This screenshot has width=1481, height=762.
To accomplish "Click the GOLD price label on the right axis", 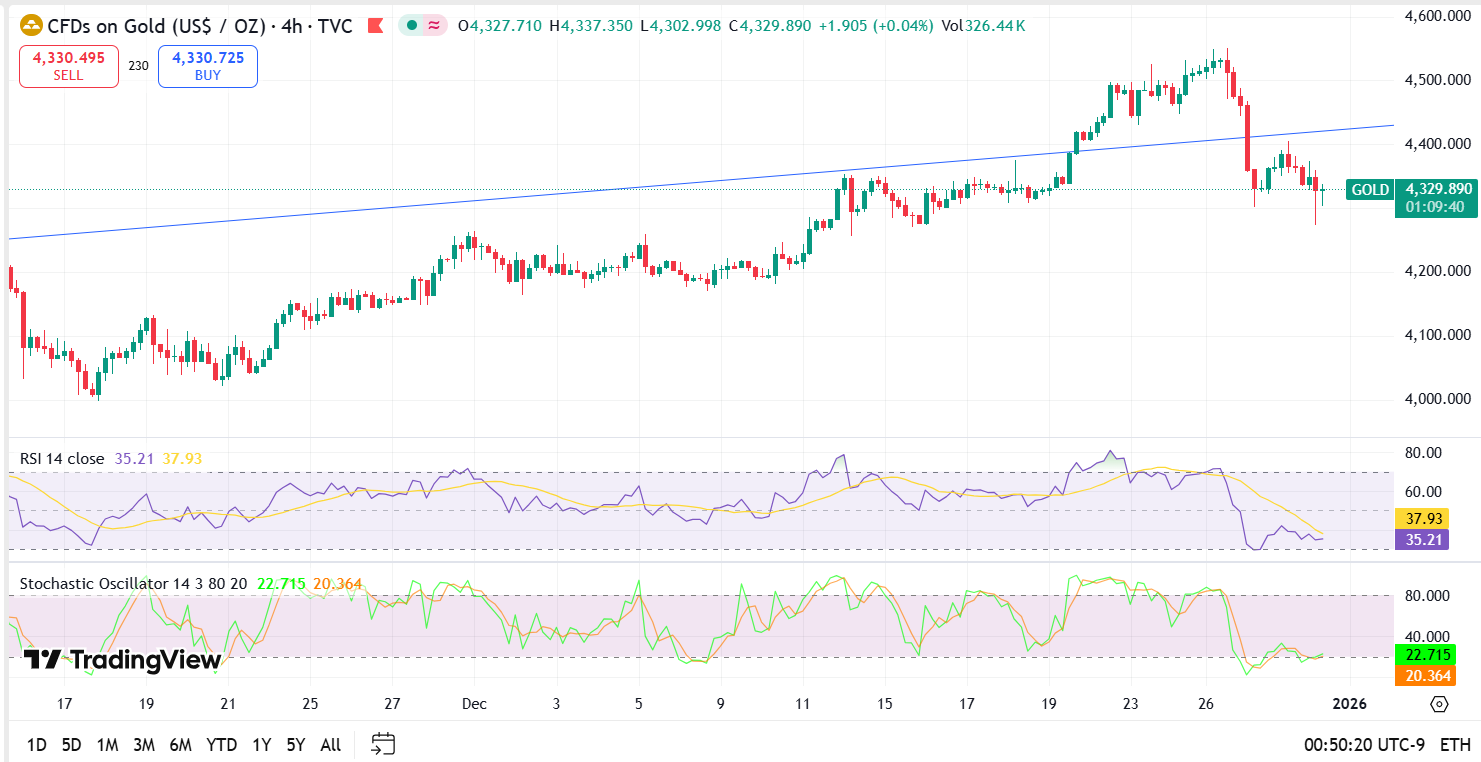I will tap(1369, 189).
